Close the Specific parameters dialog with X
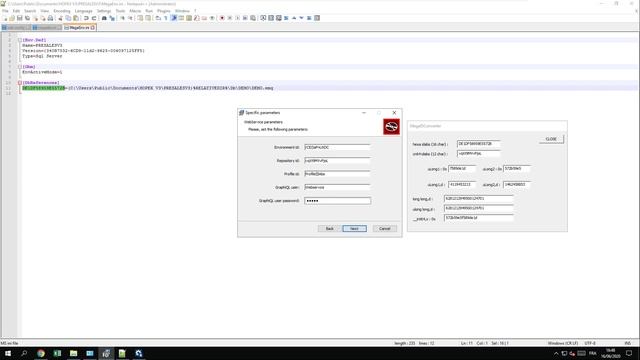 [x=394, y=113]
